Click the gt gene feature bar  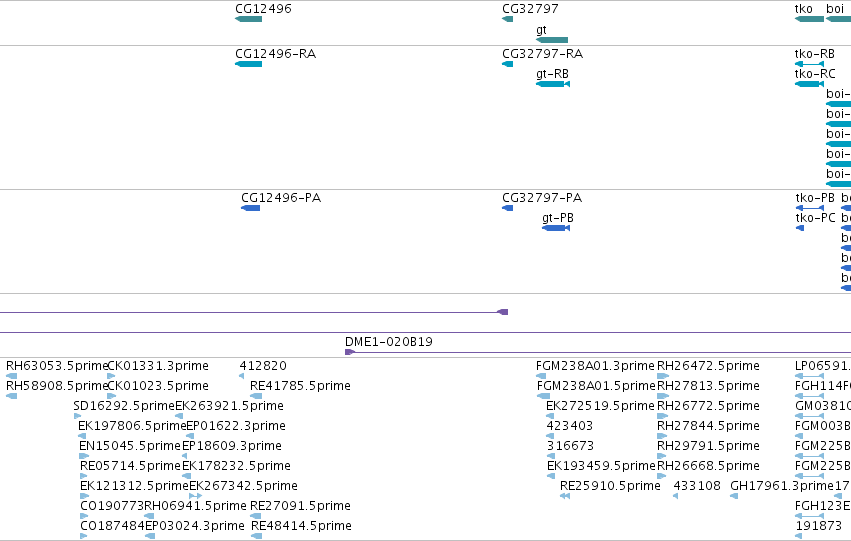pyautogui.click(x=552, y=40)
